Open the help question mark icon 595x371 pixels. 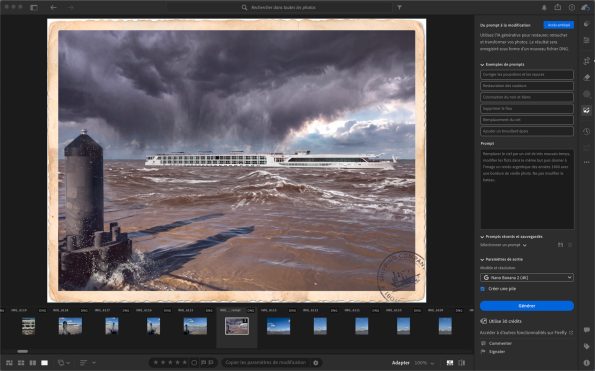tap(571, 7)
